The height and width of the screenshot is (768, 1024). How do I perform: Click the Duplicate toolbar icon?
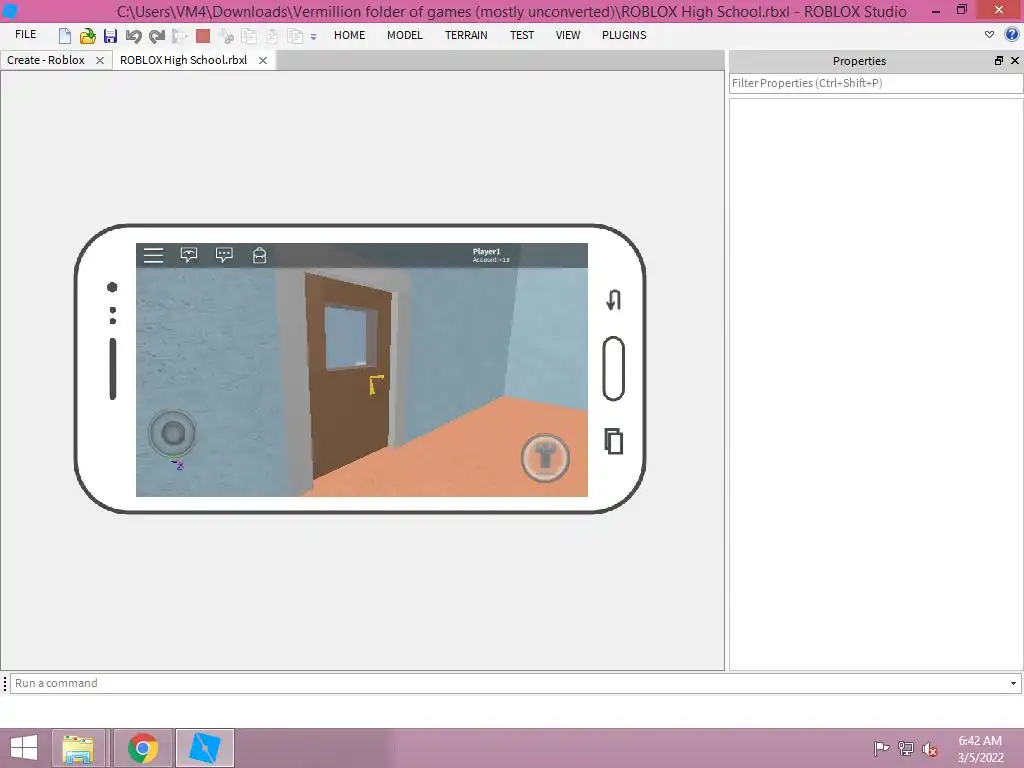[x=295, y=36]
